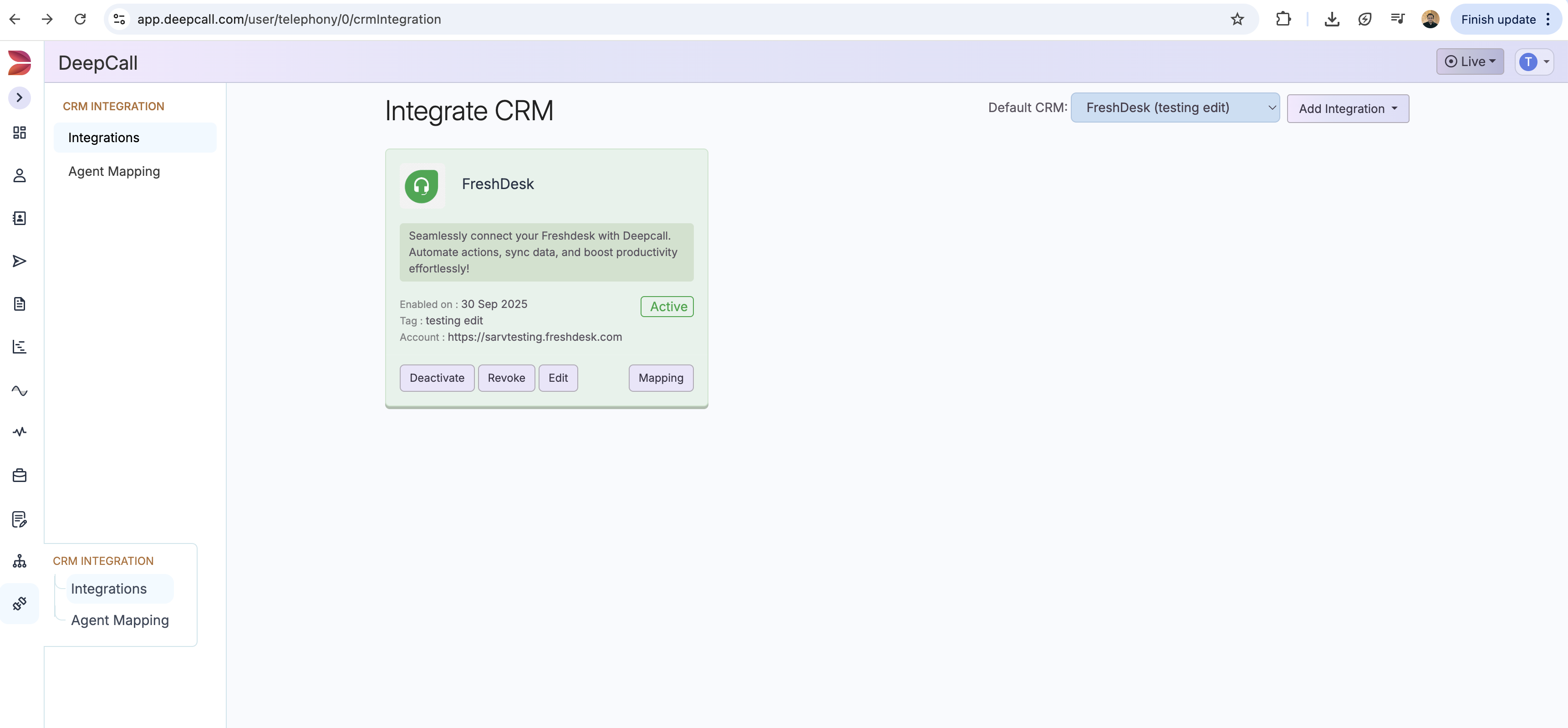Open the user profile sidebar icon

pos(20,175)
